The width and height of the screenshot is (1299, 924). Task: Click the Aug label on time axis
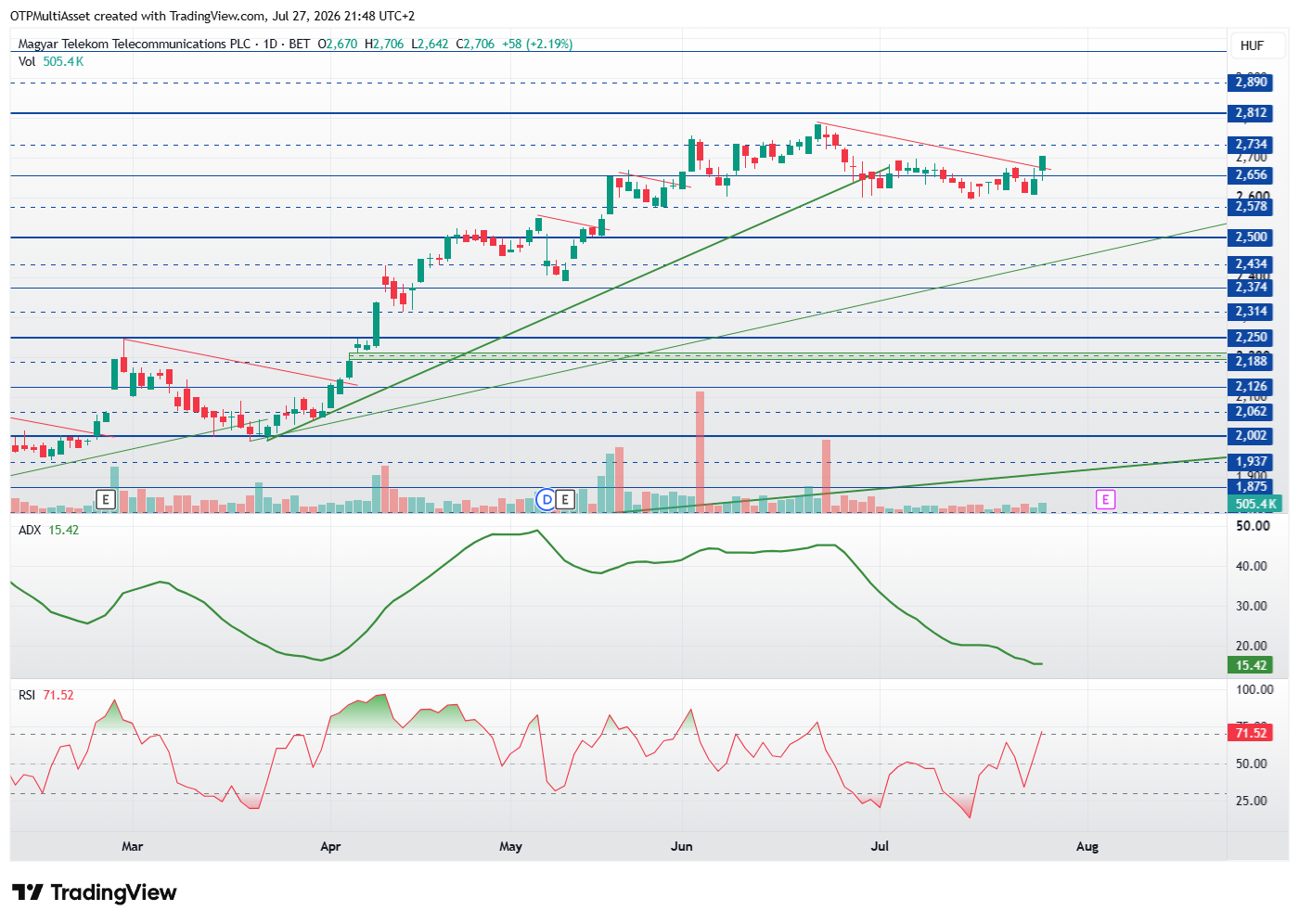point(1087,846)
